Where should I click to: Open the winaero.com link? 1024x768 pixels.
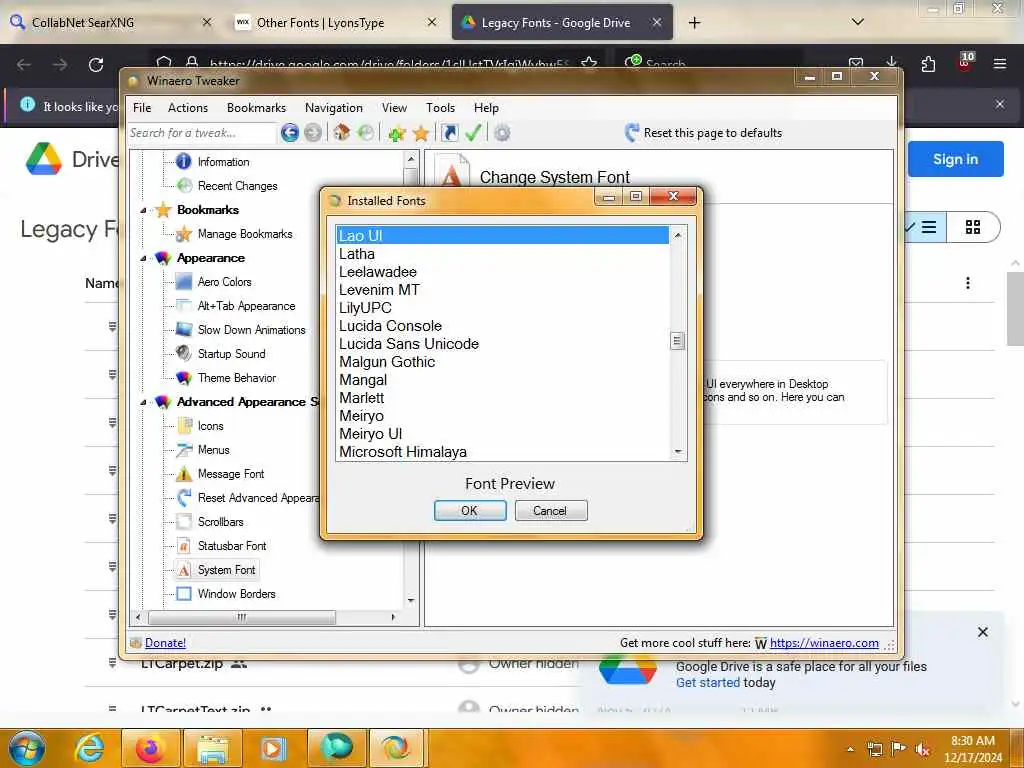click(824, 643)
